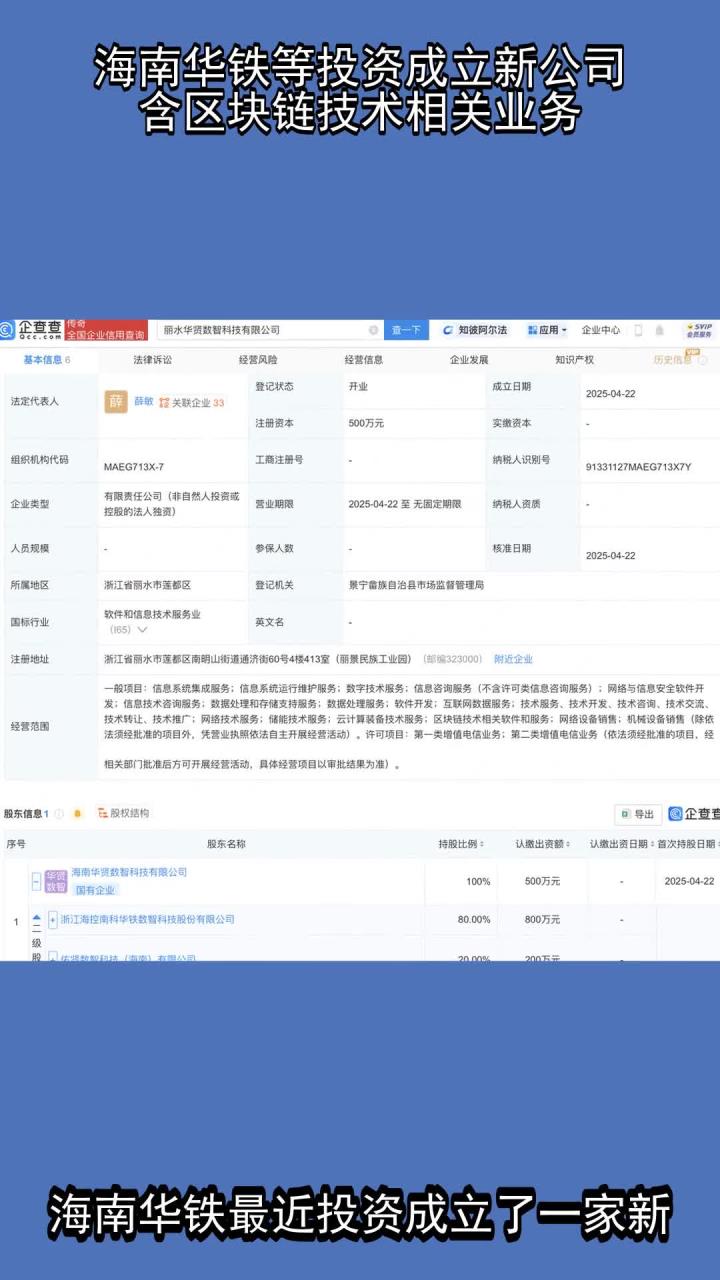Select the organization code MAEG713X-7

[134, 467]
